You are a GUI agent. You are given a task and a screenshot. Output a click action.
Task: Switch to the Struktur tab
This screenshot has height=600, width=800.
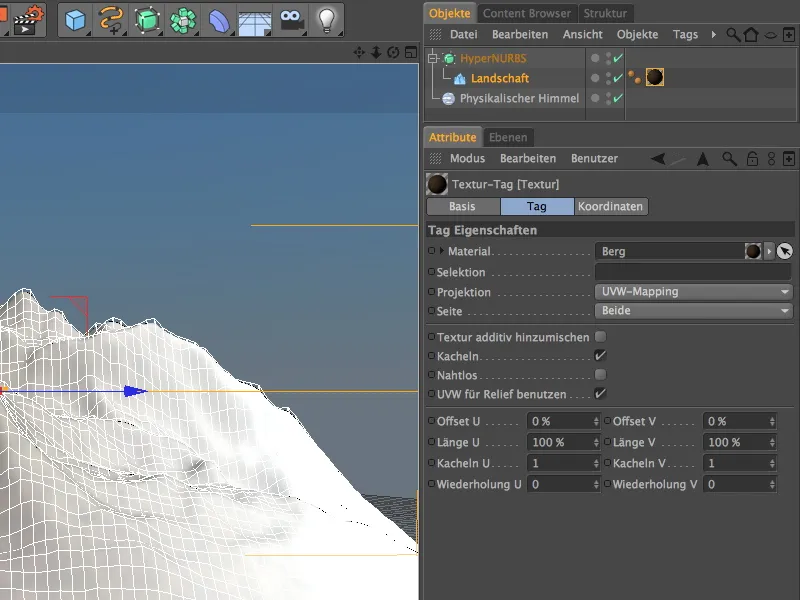pyautogui.click(x=605, y=13)
